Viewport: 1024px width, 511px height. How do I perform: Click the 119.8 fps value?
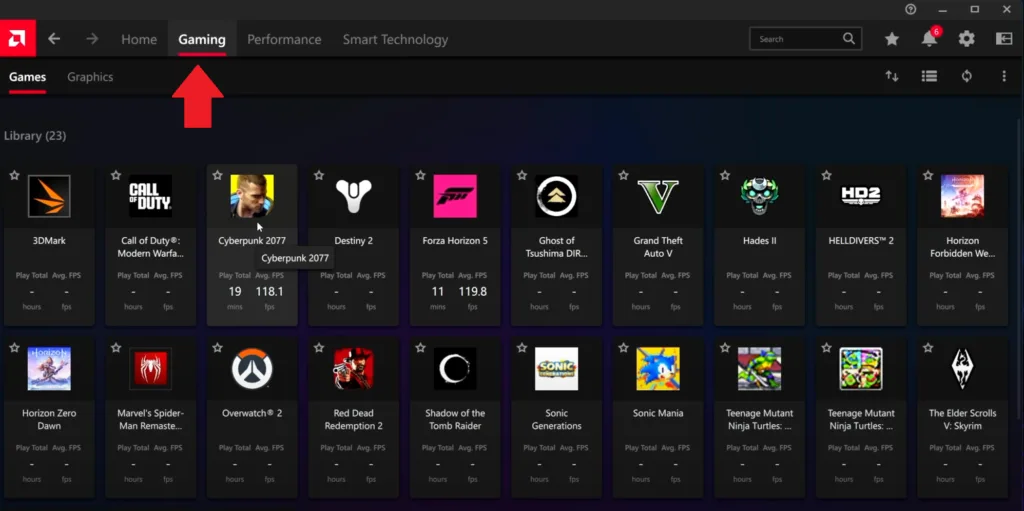tap(472, 291)
